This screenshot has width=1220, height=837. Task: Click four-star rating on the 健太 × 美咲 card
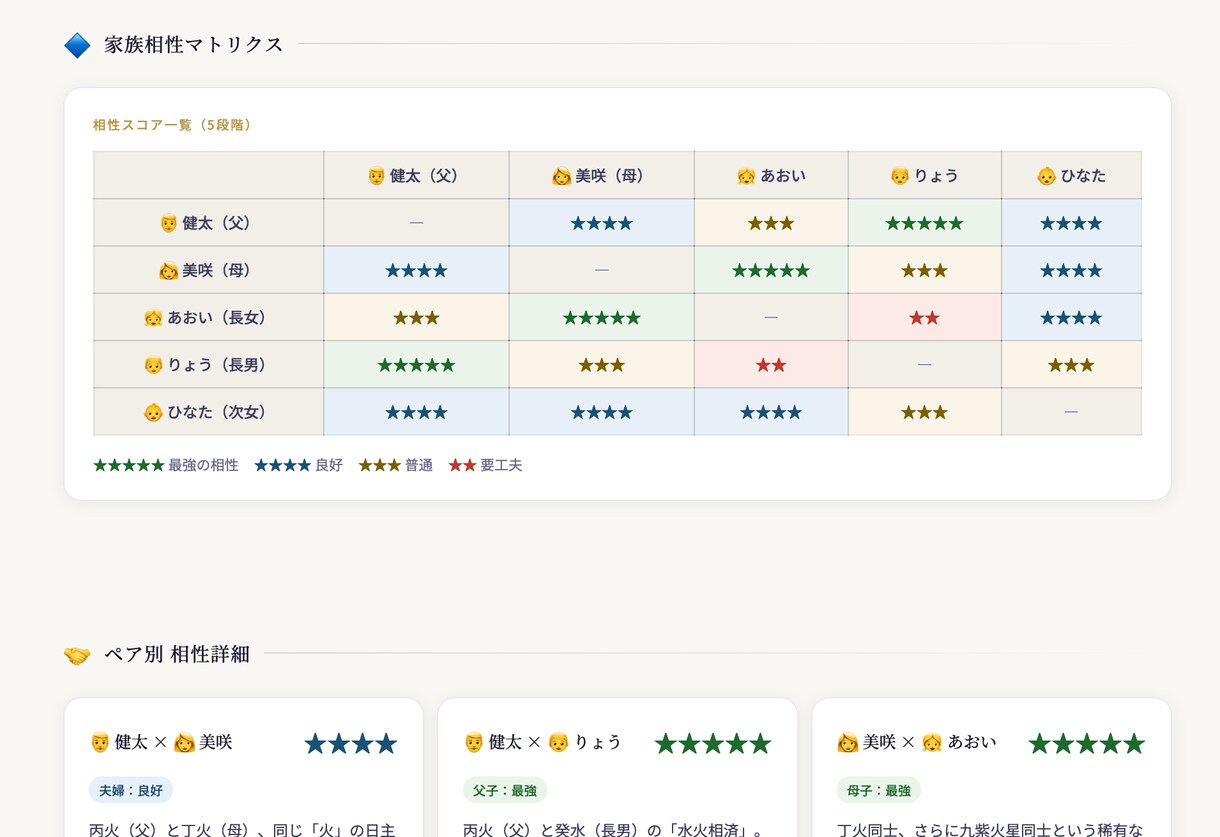point(351,743)
